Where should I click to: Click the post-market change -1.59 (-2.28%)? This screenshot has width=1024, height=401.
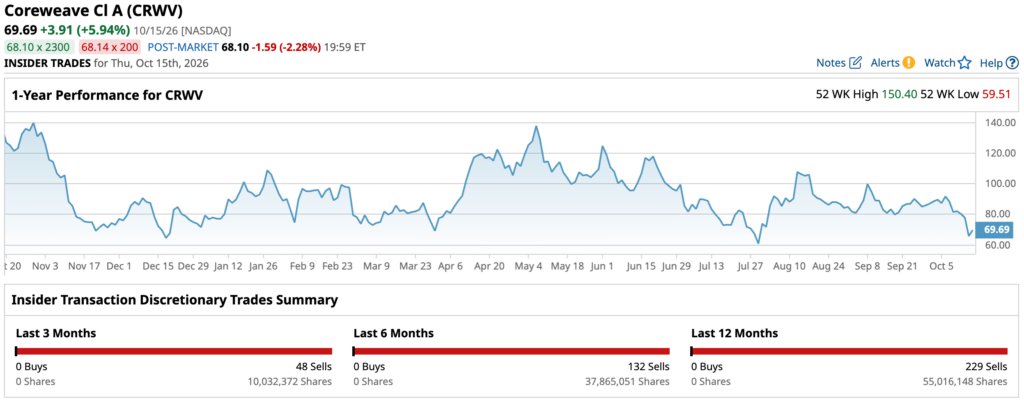[x=286, y=47]
